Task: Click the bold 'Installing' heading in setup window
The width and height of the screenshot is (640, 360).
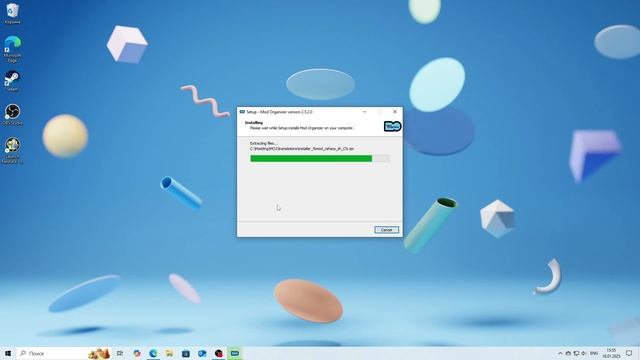Action: pyautogui.click(x=254, y=122)
